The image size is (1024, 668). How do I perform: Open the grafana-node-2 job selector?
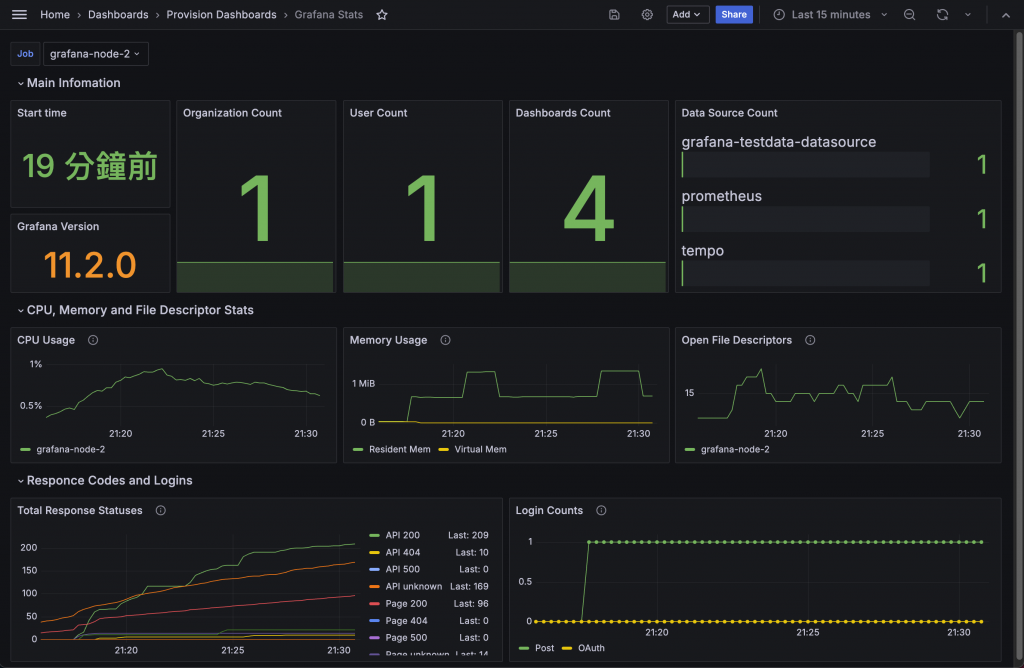pos(95,54)
